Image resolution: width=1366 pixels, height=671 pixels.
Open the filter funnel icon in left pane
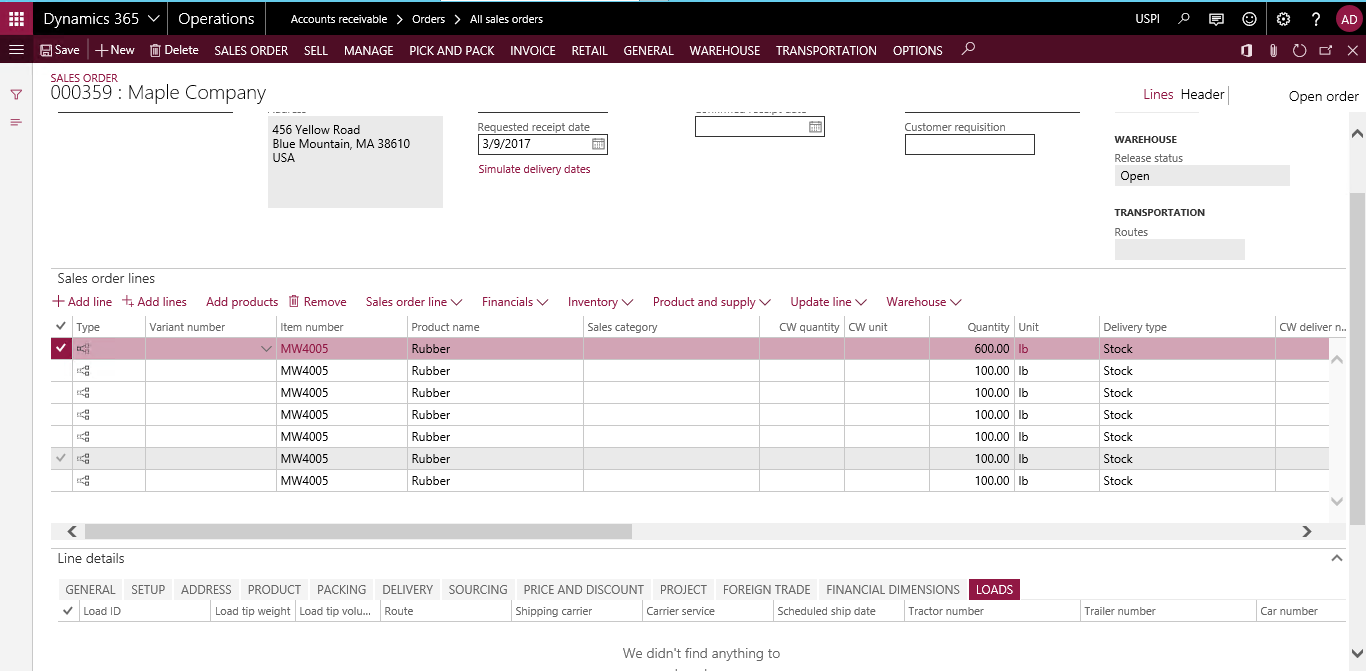(x=16, y=95)
